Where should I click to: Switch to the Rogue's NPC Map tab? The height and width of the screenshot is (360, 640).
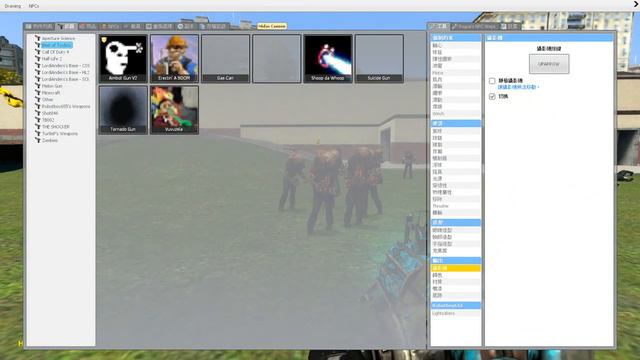pyautogui.click(x=474, y=26)
